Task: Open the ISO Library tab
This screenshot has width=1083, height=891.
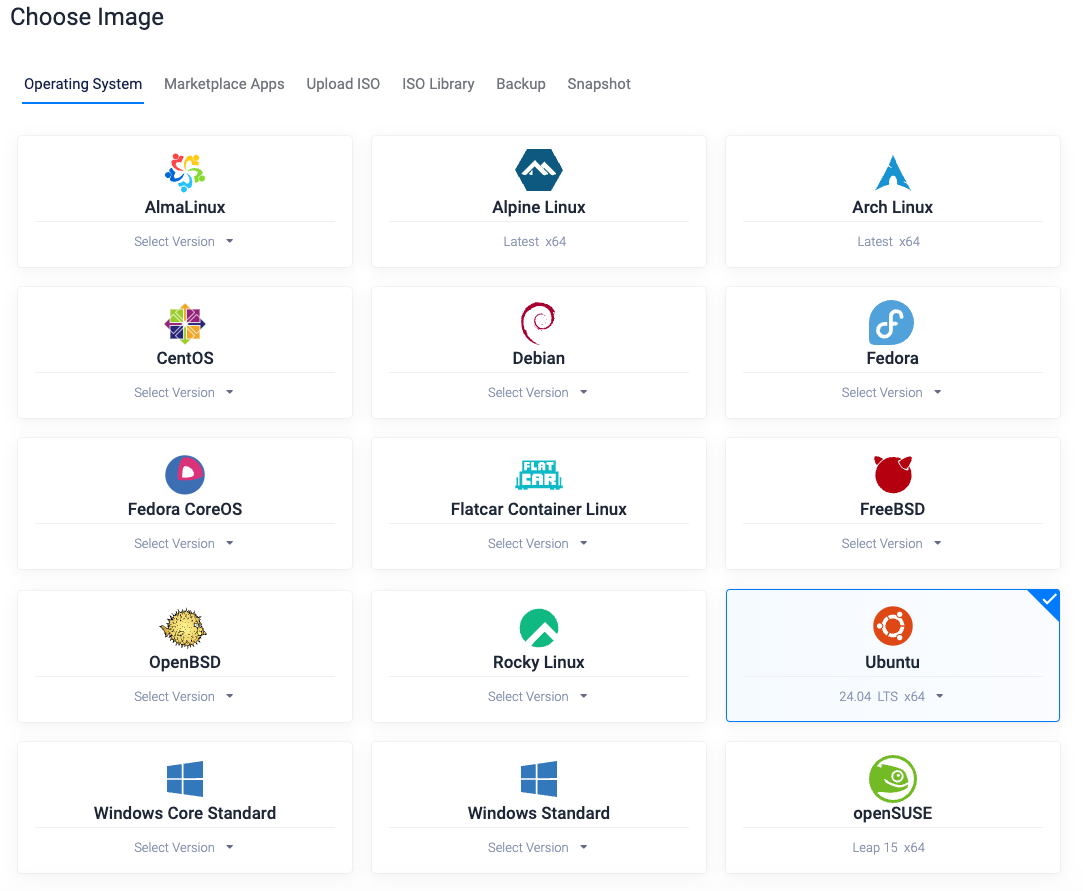Action: click(438, 84)
